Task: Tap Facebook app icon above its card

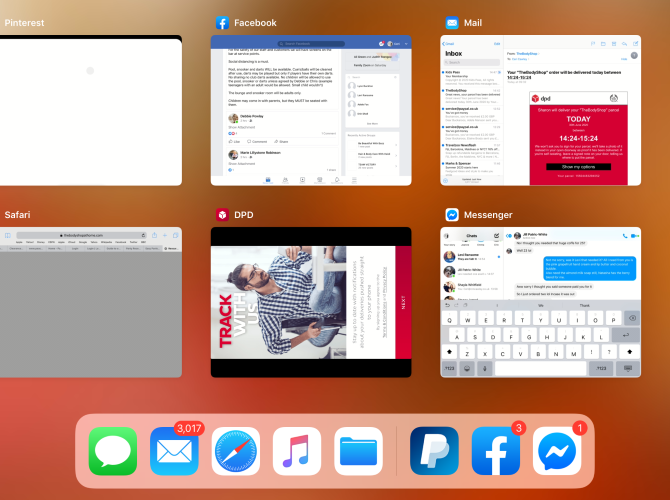Action: [x=222, y=23]
